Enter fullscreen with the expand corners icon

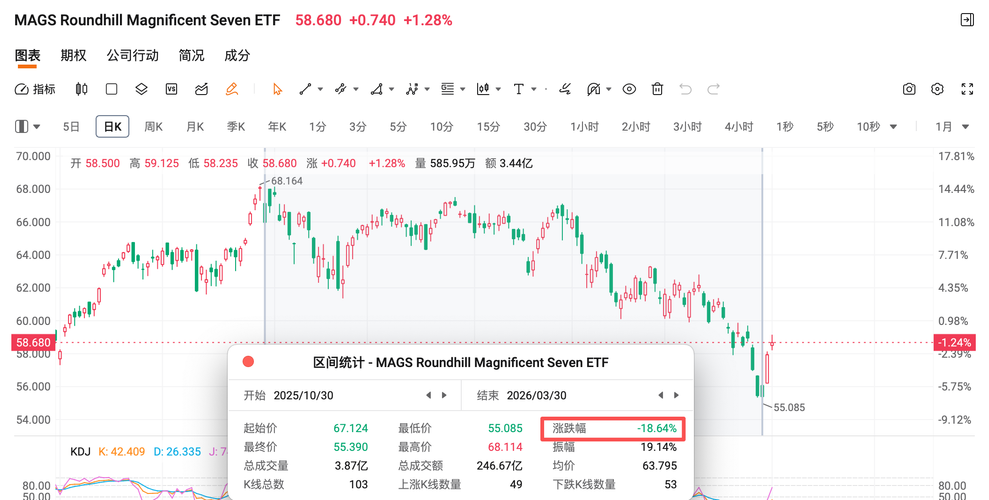point(967,90)
